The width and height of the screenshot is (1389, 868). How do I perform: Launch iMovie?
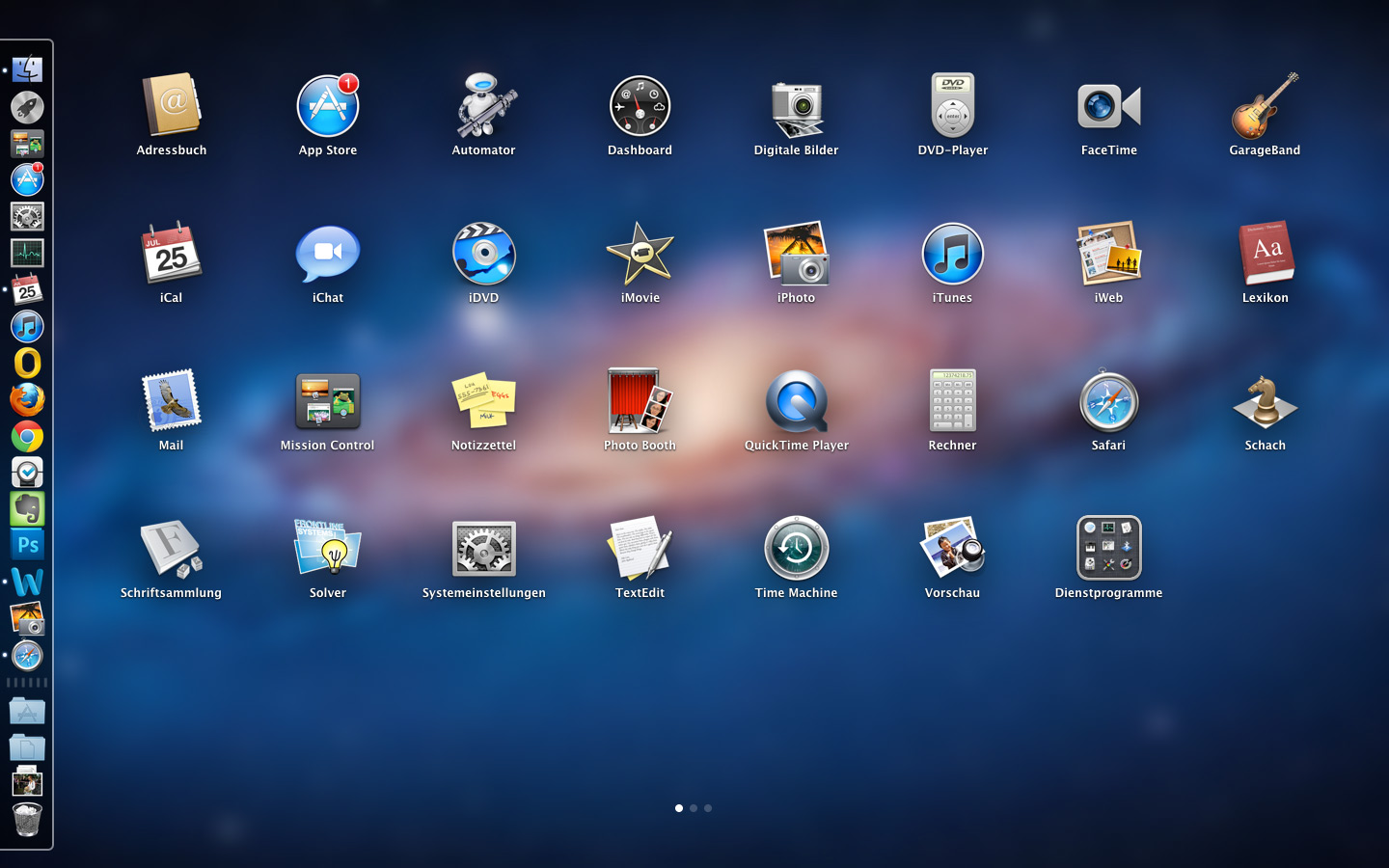pyautogui.click(x=640, y=253)
